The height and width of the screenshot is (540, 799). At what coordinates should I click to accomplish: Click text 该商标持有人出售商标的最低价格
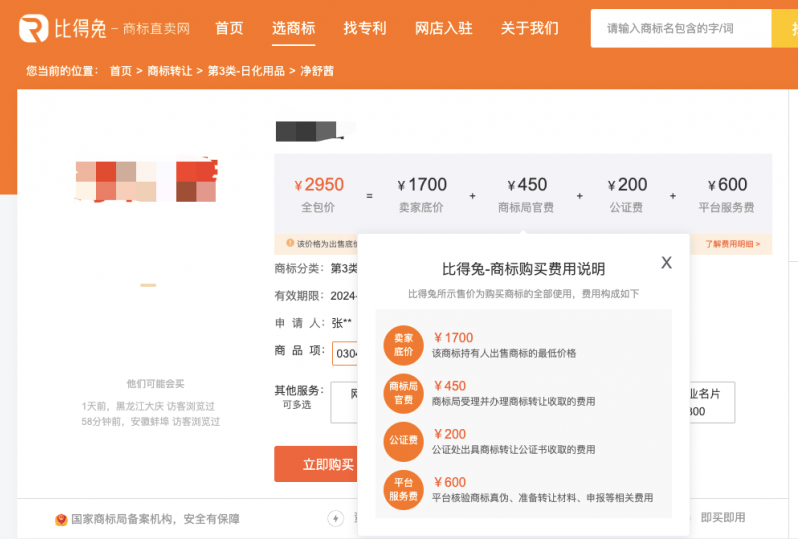tap(504, 354)
